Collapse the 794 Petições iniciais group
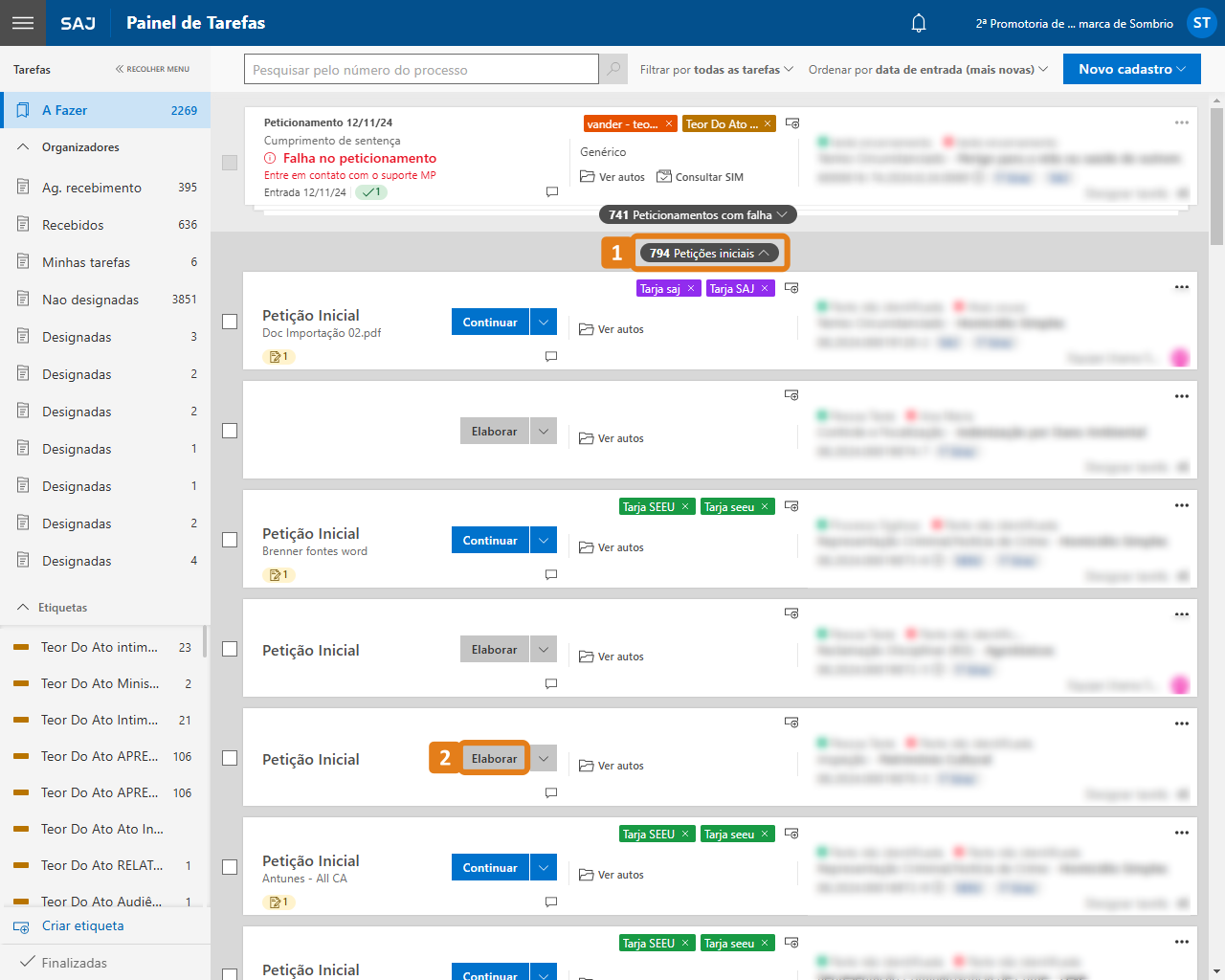This screenshot has height=980, width=1225. (x=709, y=254)
